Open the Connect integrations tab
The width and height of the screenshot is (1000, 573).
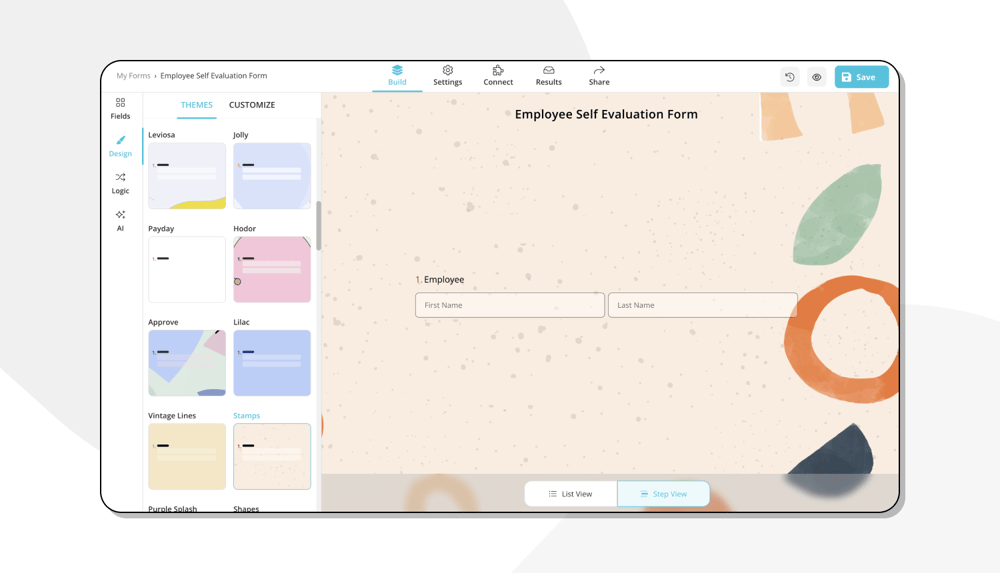point(498,76)
